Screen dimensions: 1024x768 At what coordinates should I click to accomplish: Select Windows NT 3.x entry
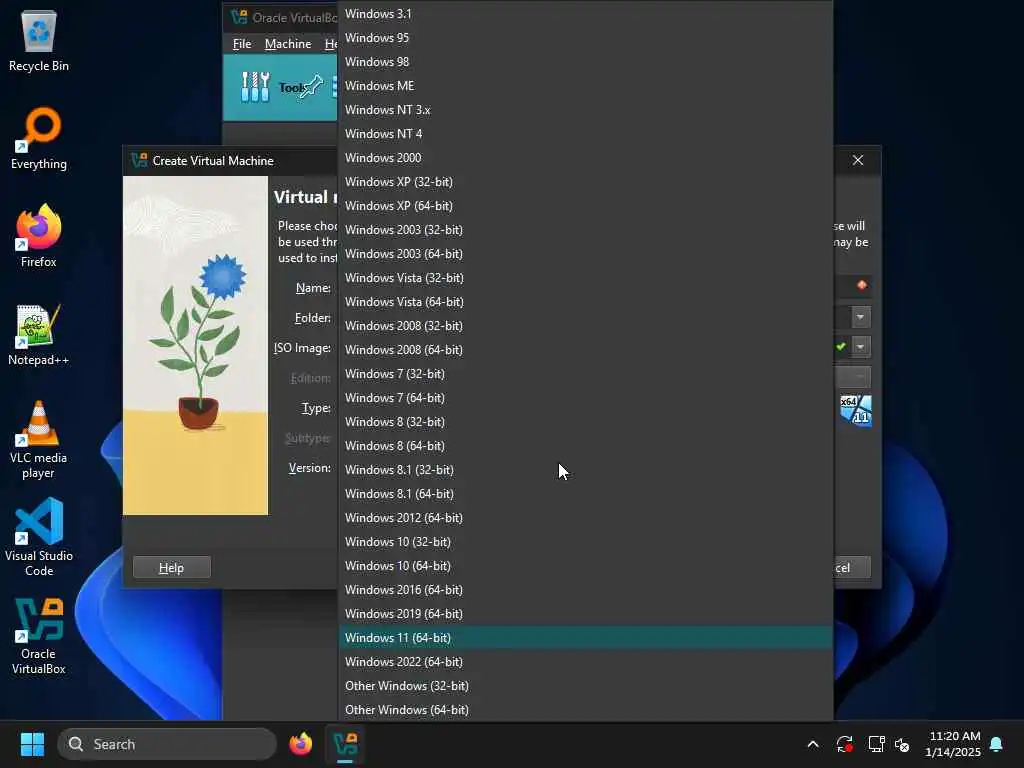[586, 110]
